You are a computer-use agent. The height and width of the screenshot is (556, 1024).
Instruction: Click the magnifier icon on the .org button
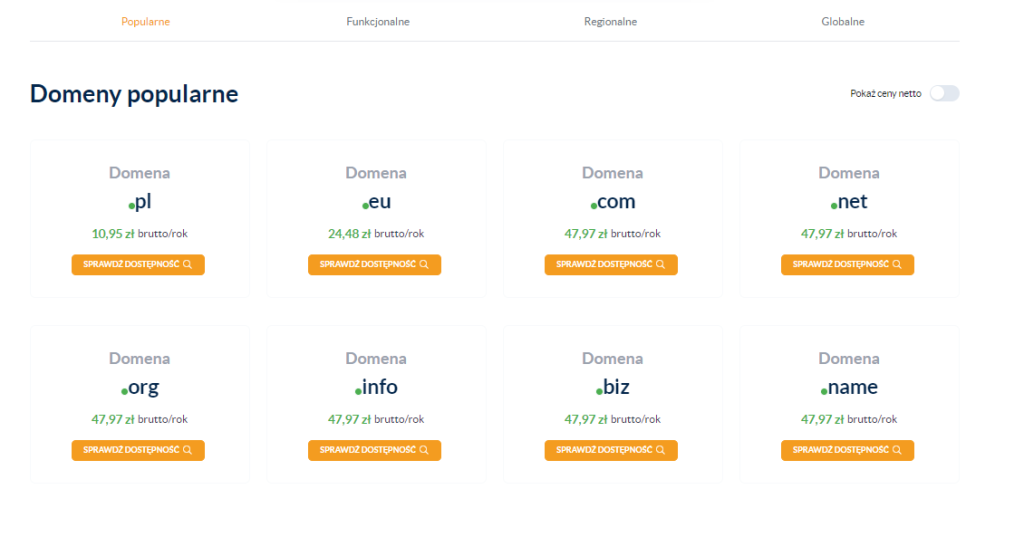[x=187, y=450]
